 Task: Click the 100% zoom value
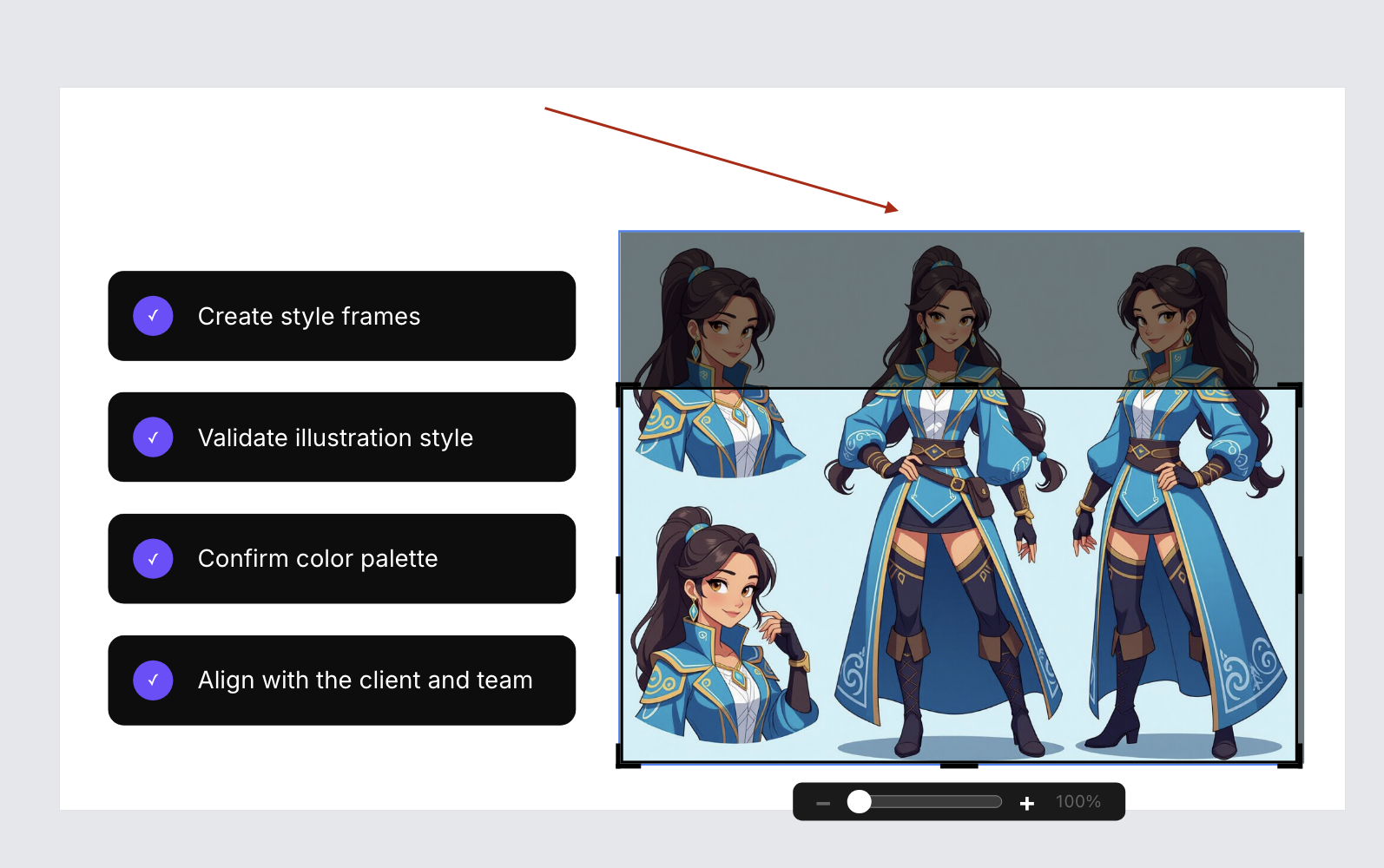click(1078, 802)
